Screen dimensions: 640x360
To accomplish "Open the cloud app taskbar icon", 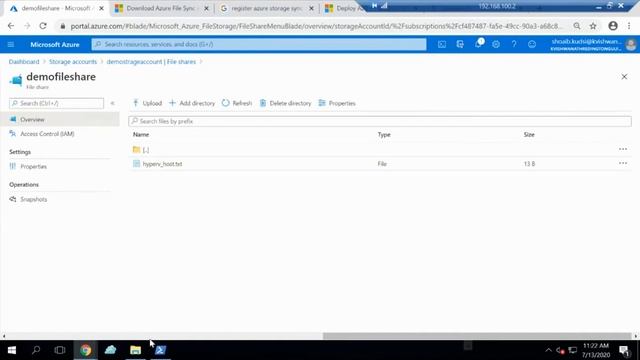I will [111, 350].
